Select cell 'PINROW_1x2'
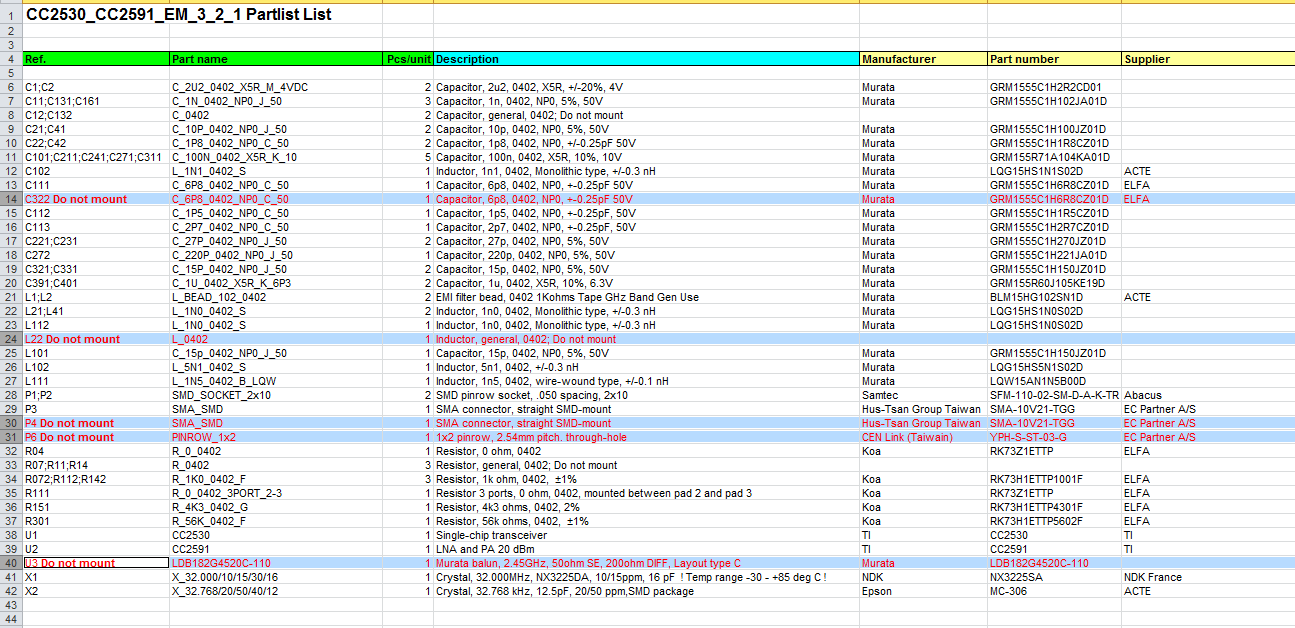The image size is (1295, 628). (276, 437)
